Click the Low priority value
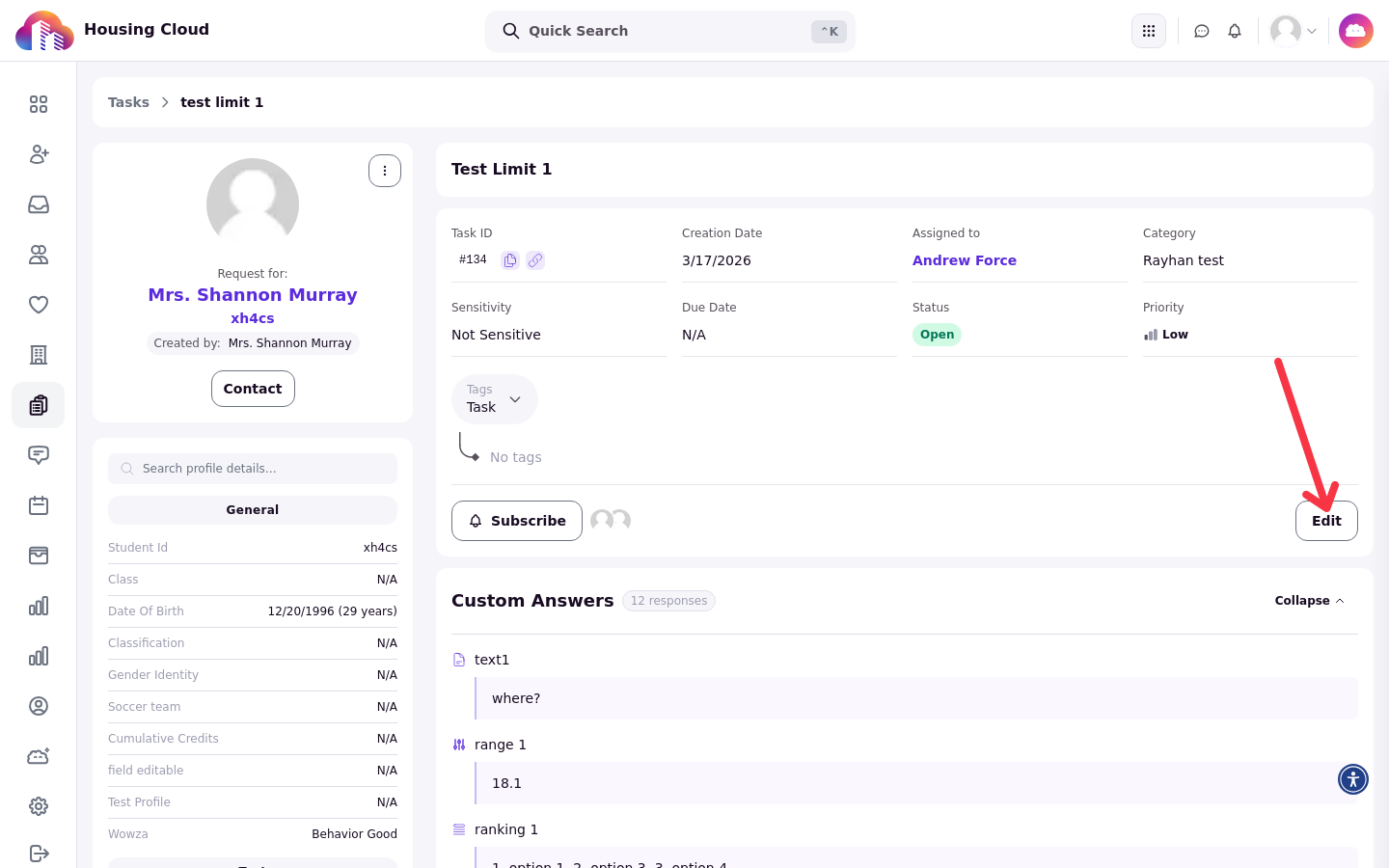Image resolution: width=1389 pixels, height=868 pixels. 1166,335
